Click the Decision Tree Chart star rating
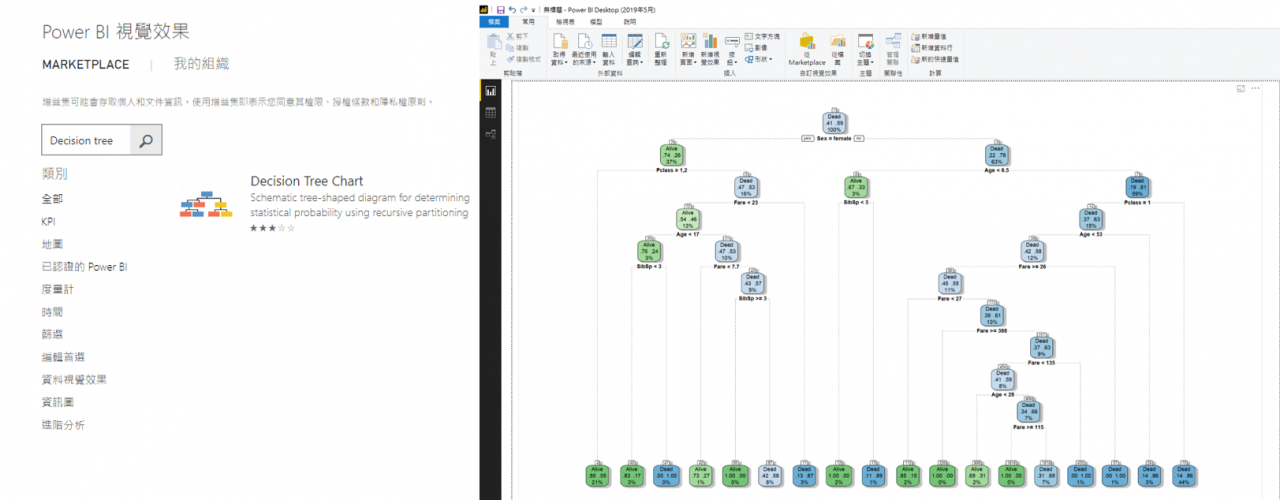This screenshot has width=1280, height=500. pyautogui.click(x=273, y=228)
